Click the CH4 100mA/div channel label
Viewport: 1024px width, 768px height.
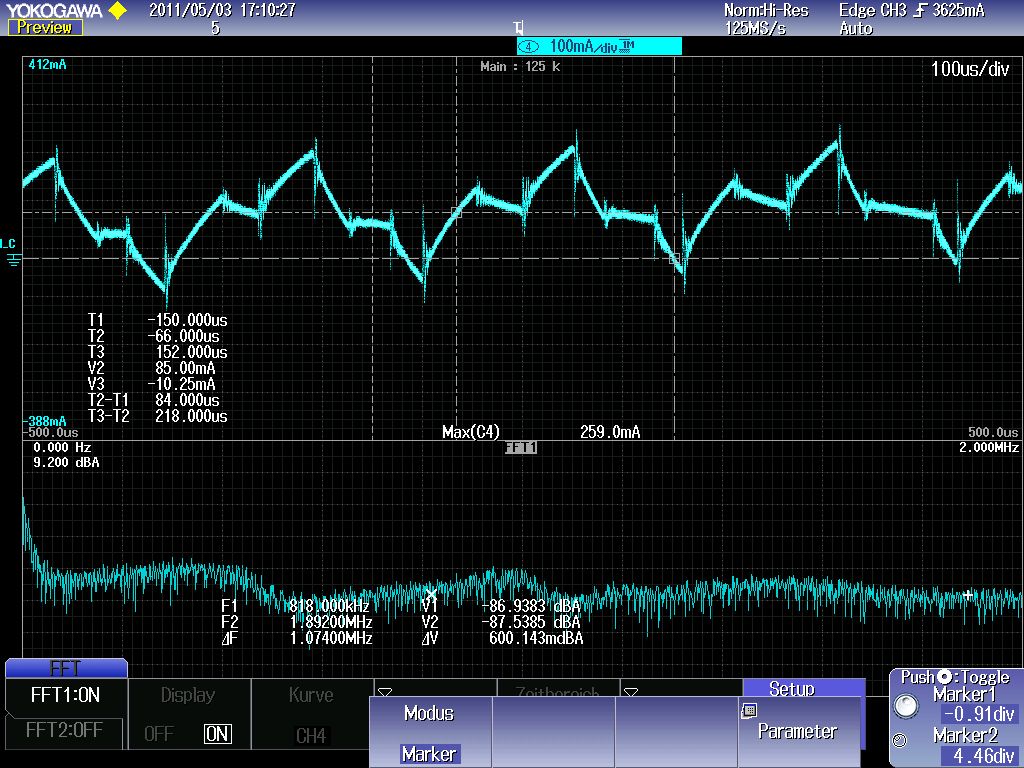tap(599, 46)
